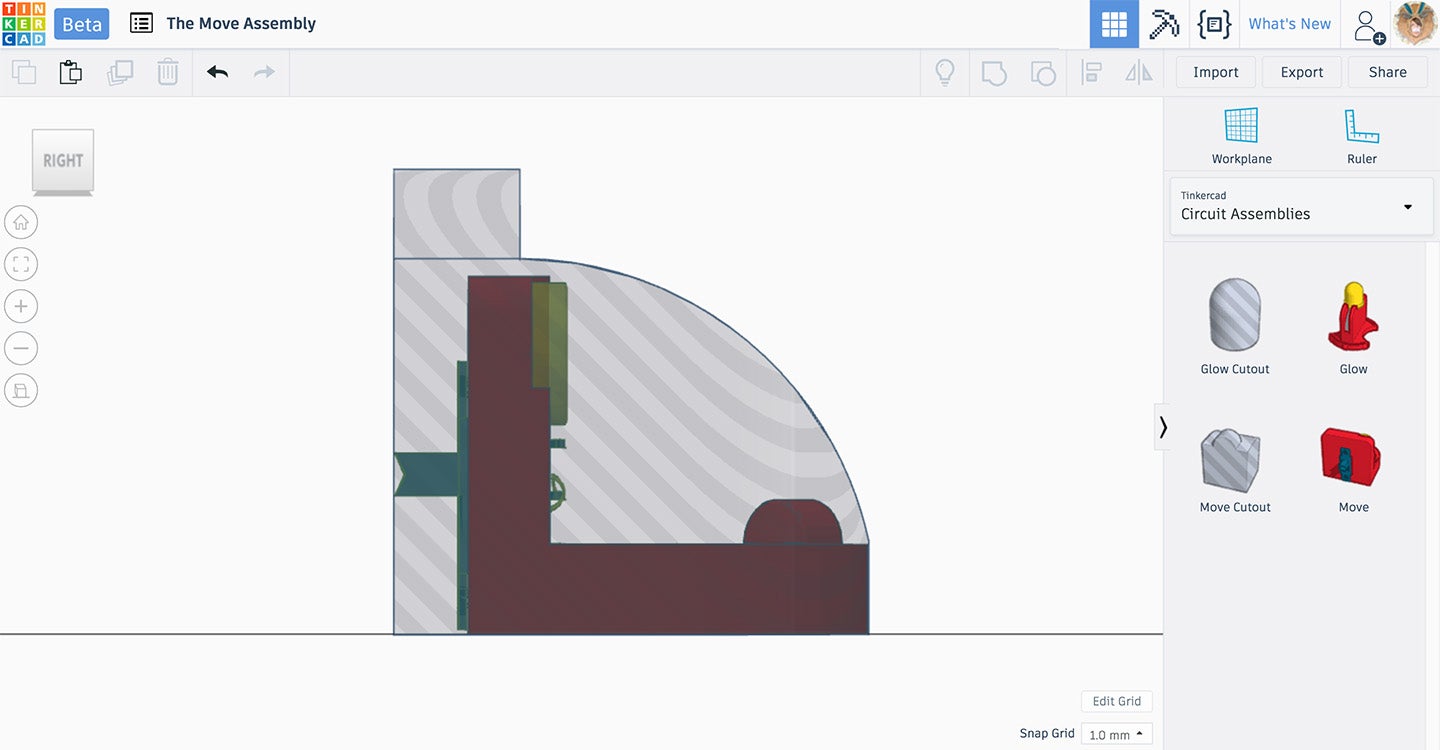Open the Snap Grid 1.0 mm dropdown
This screenshot has height=750, width=1440.
(1116, 734)
